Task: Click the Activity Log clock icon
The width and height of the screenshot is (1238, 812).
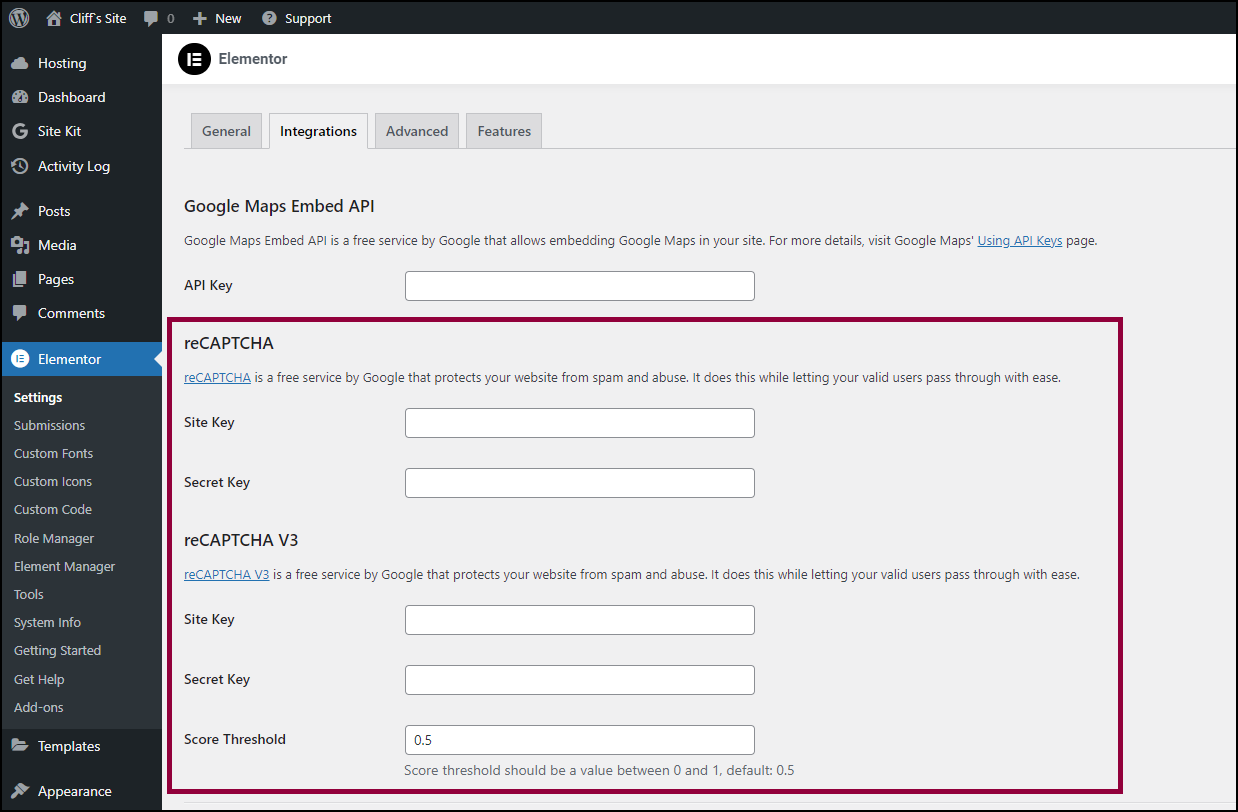Action: [x=19, y=166]
